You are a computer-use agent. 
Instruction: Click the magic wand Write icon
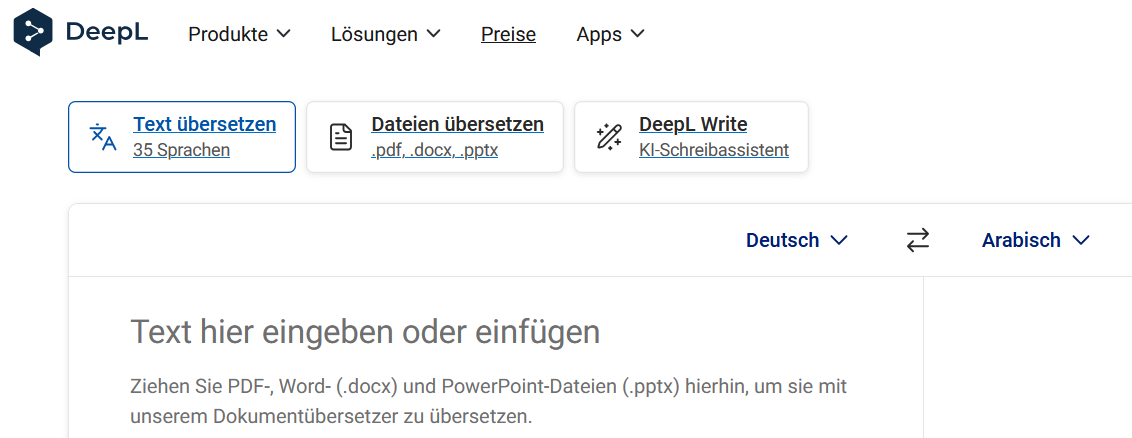[609, 137]
